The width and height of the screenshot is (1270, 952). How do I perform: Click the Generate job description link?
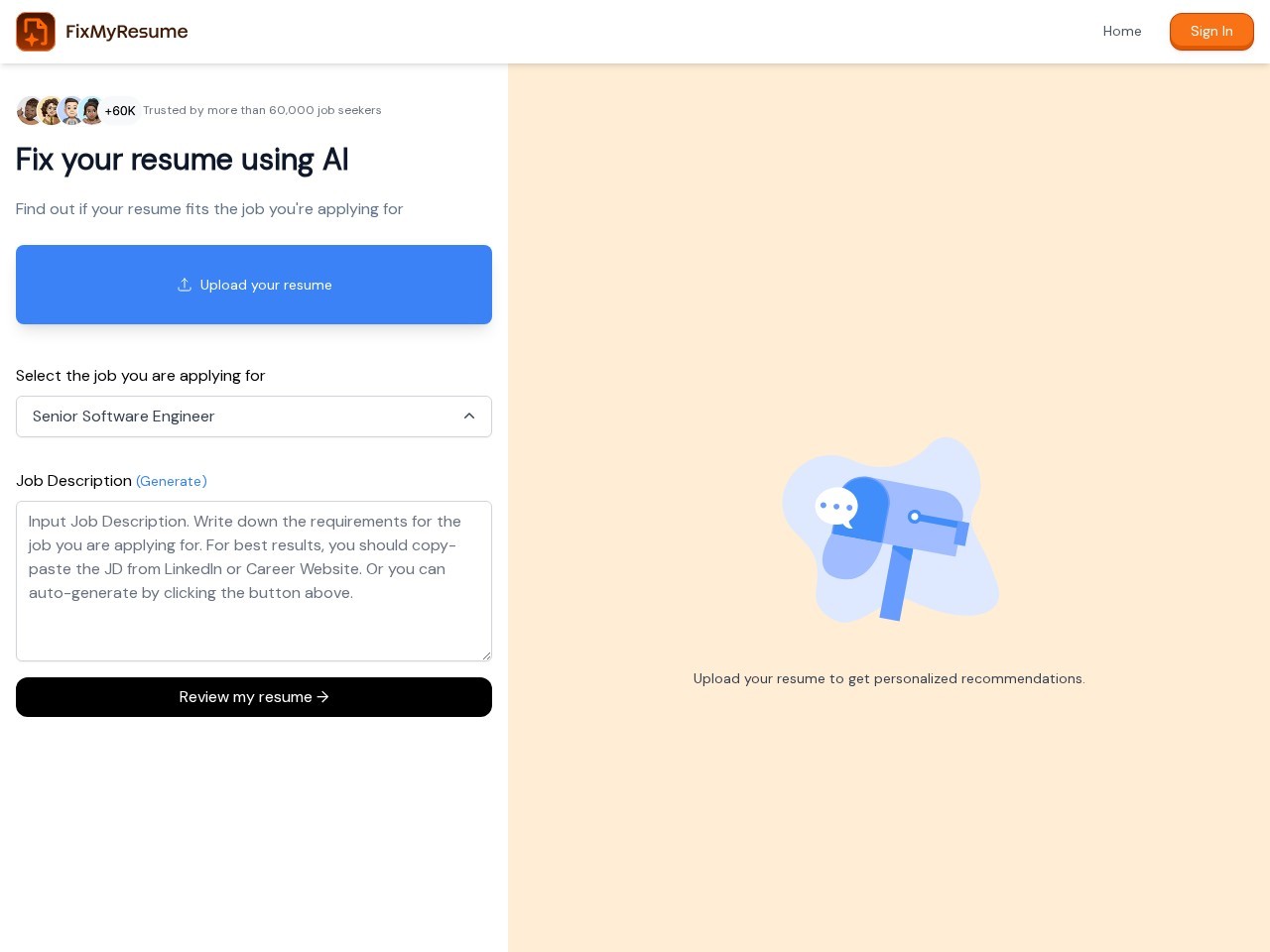(171, 481)
